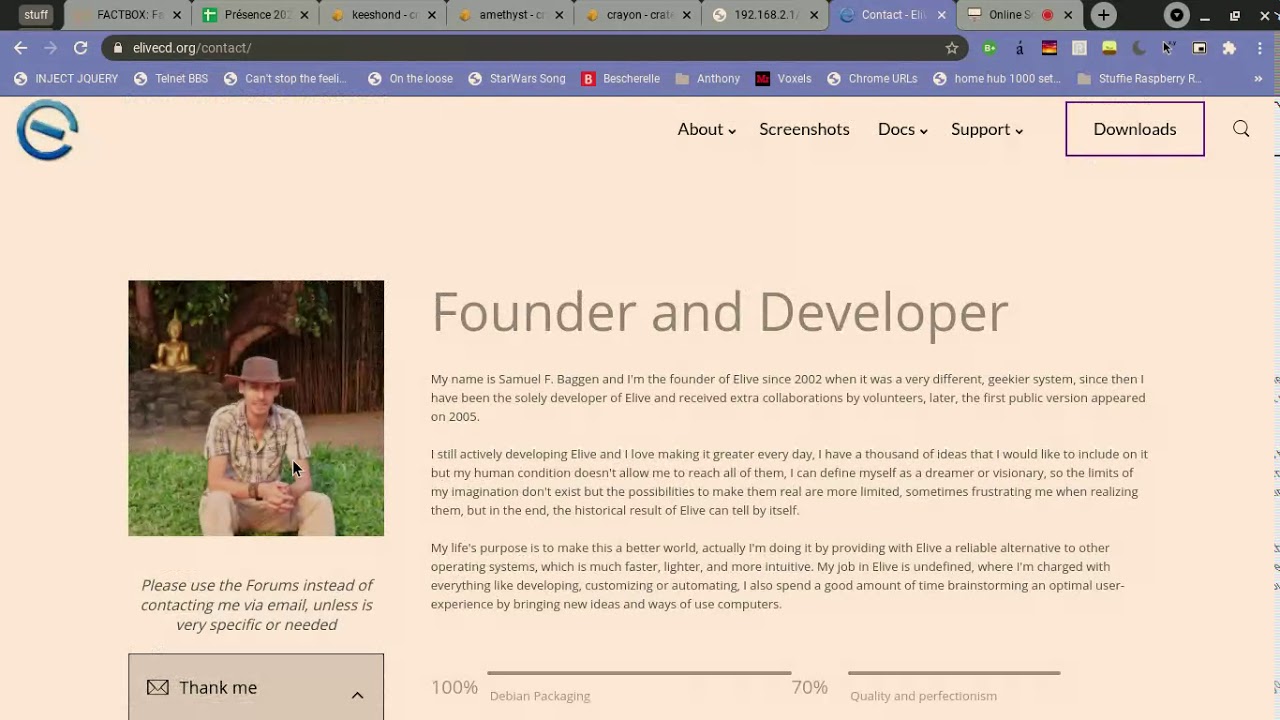Collapse the Thank me panel chevron
This screenshot has height=720, width=1280.
pyautogui.click(x=357, y=695)
